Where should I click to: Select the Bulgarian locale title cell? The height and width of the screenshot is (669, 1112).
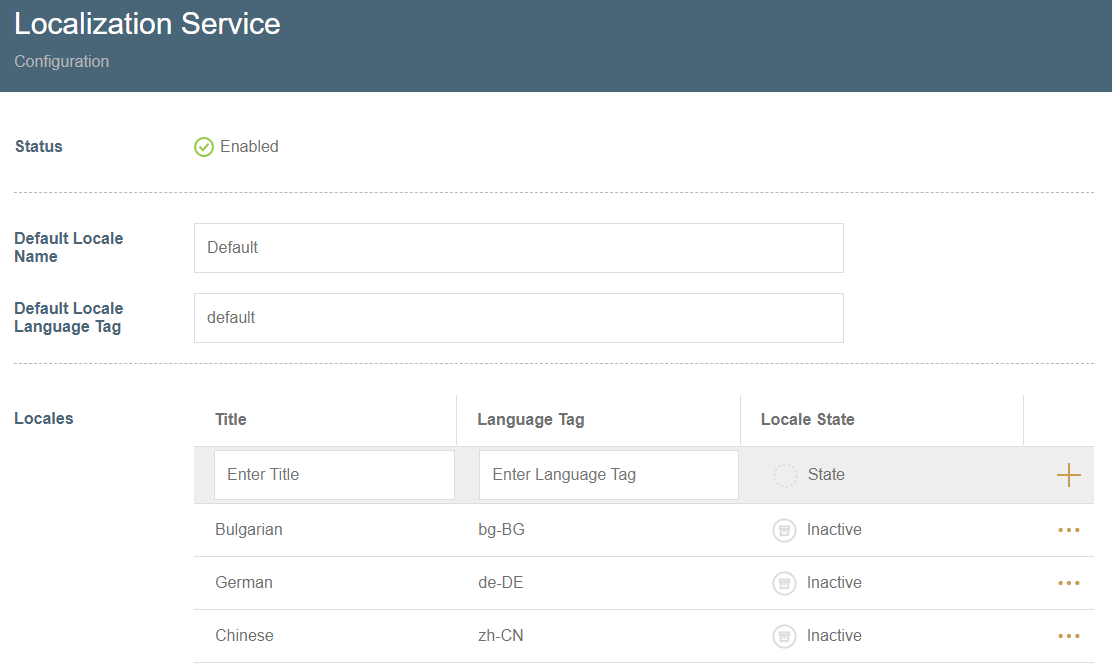click(x=249, y=530)
